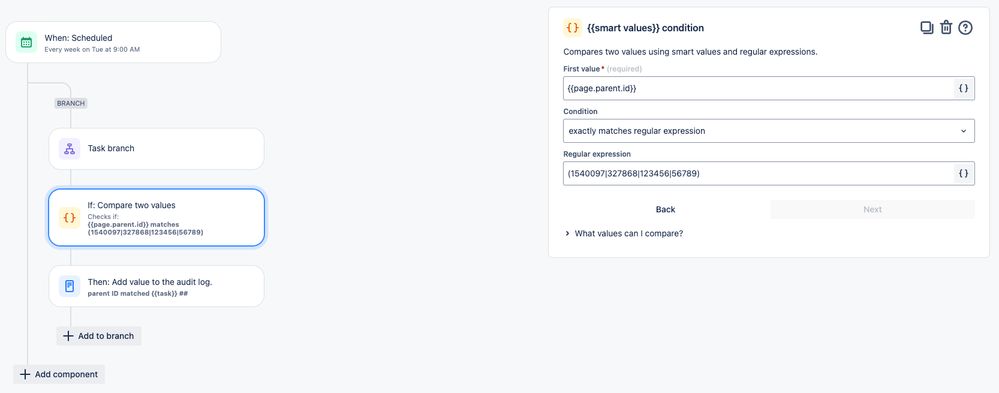Click the duplicate component icon
999x393 pixels.
pos(926,28)
